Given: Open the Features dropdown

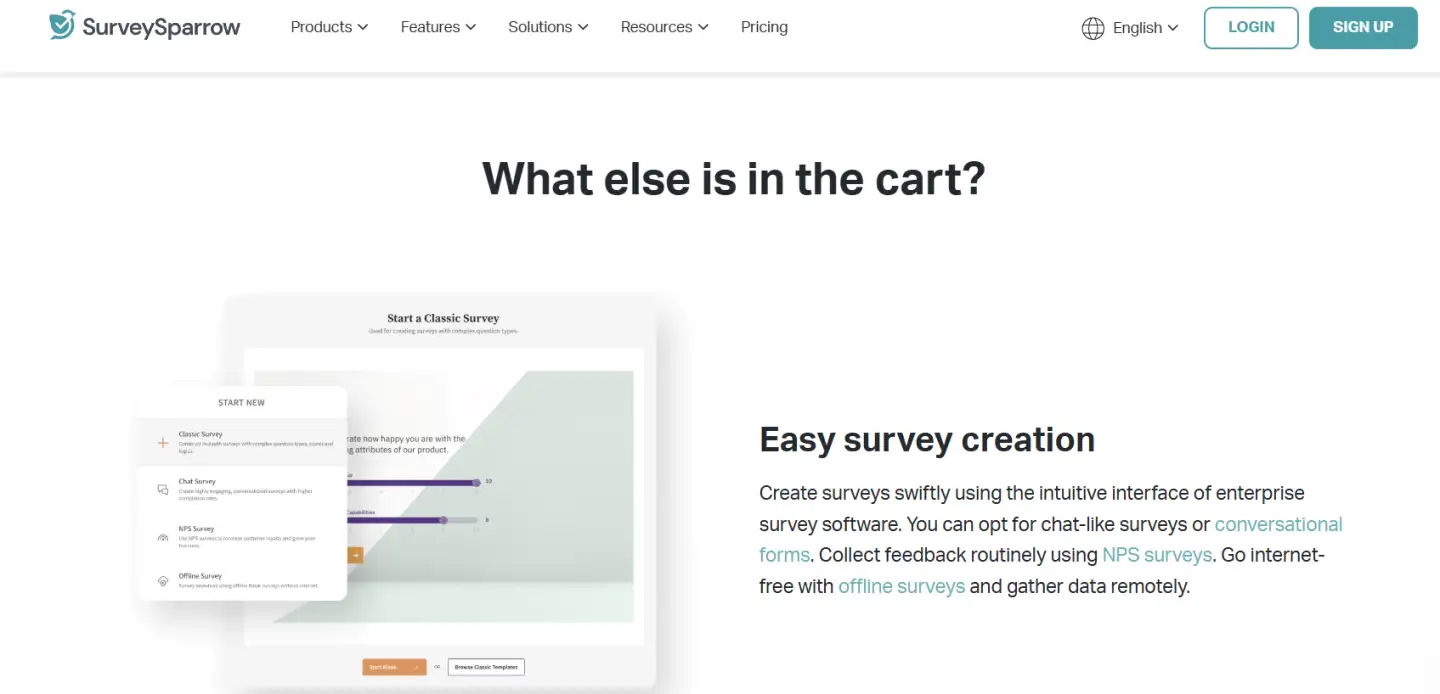Looking at the screenshot, I should [x=438, y=27].
